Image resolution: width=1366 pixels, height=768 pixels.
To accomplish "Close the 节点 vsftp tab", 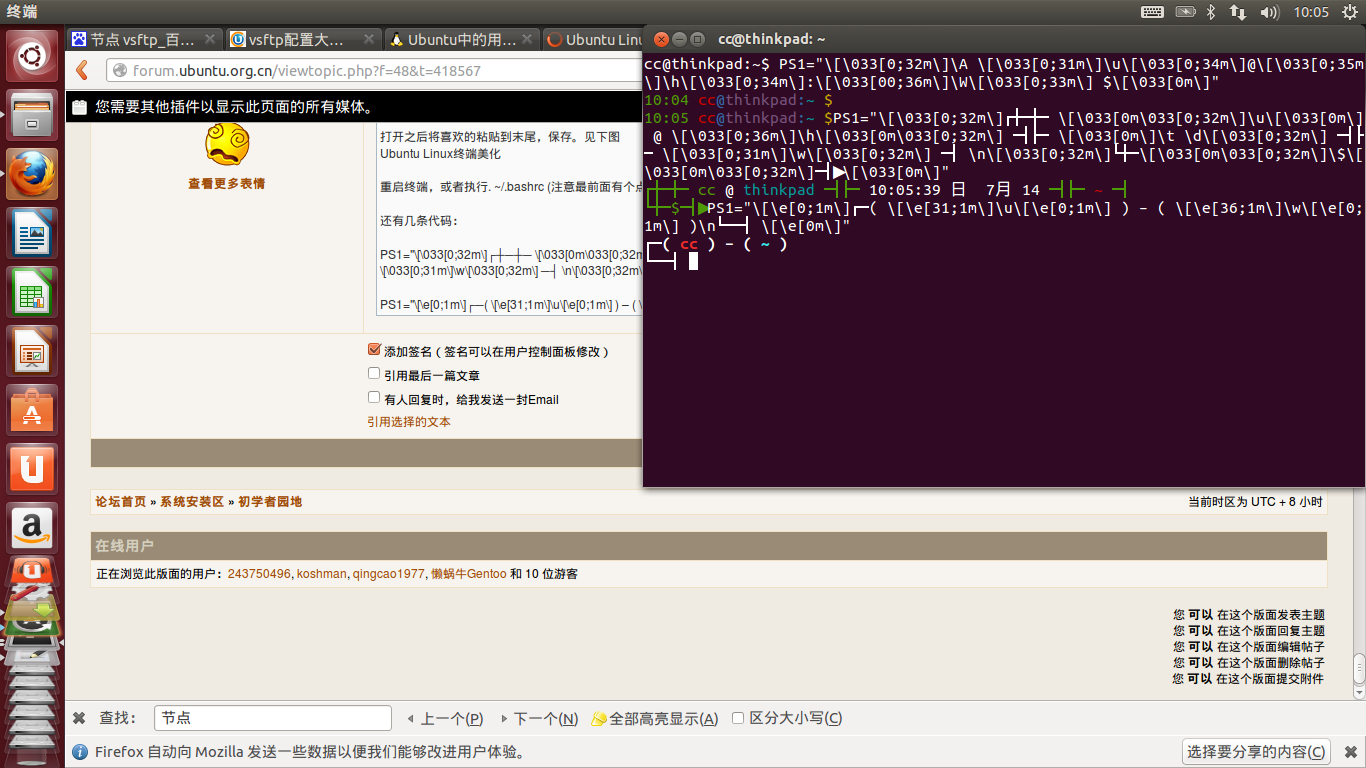I will click(x=210, y=40).
